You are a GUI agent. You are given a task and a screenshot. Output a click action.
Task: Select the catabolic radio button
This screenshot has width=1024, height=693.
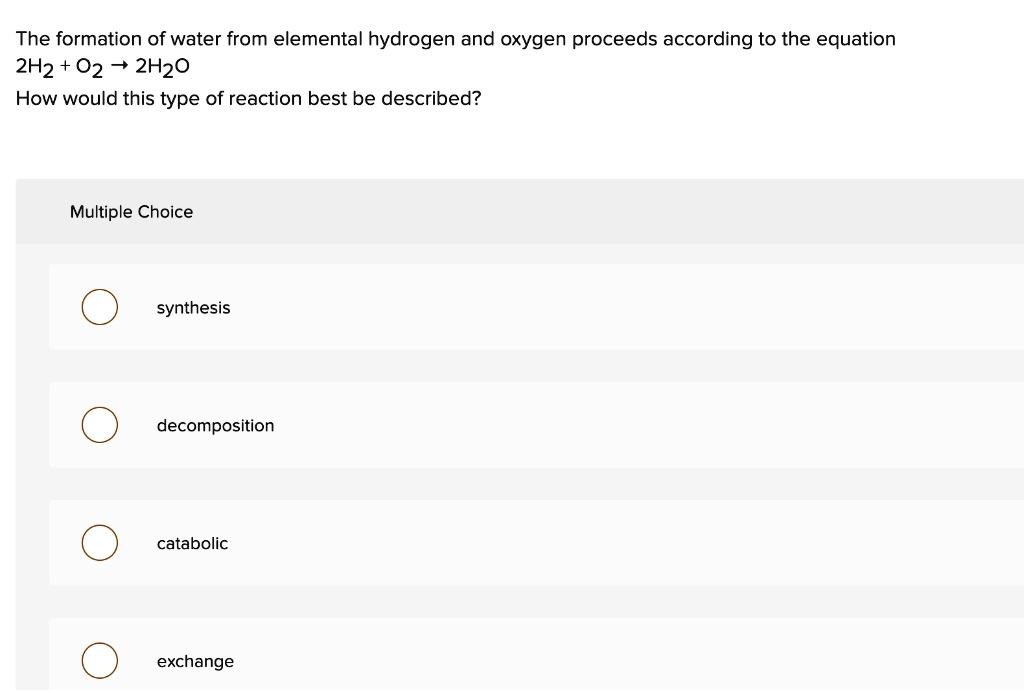pos(99,543)
